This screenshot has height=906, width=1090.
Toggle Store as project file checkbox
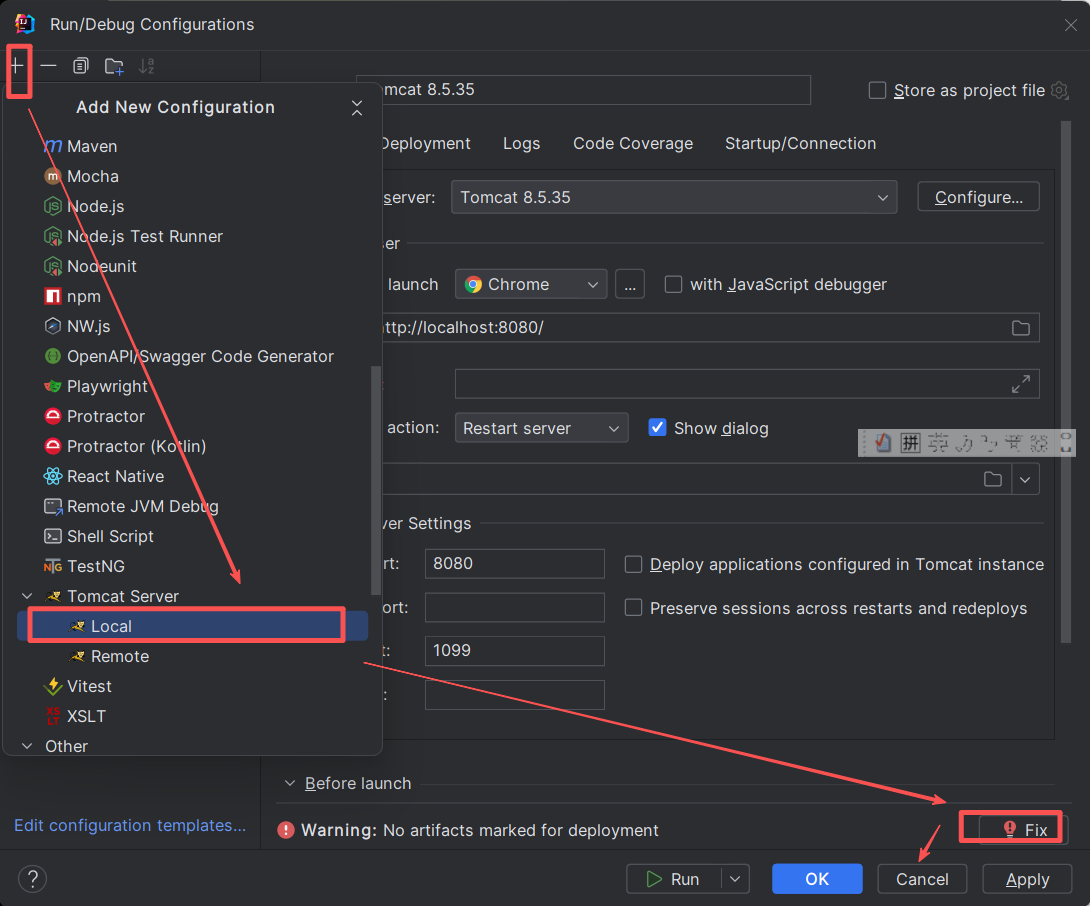click(877, 90)
